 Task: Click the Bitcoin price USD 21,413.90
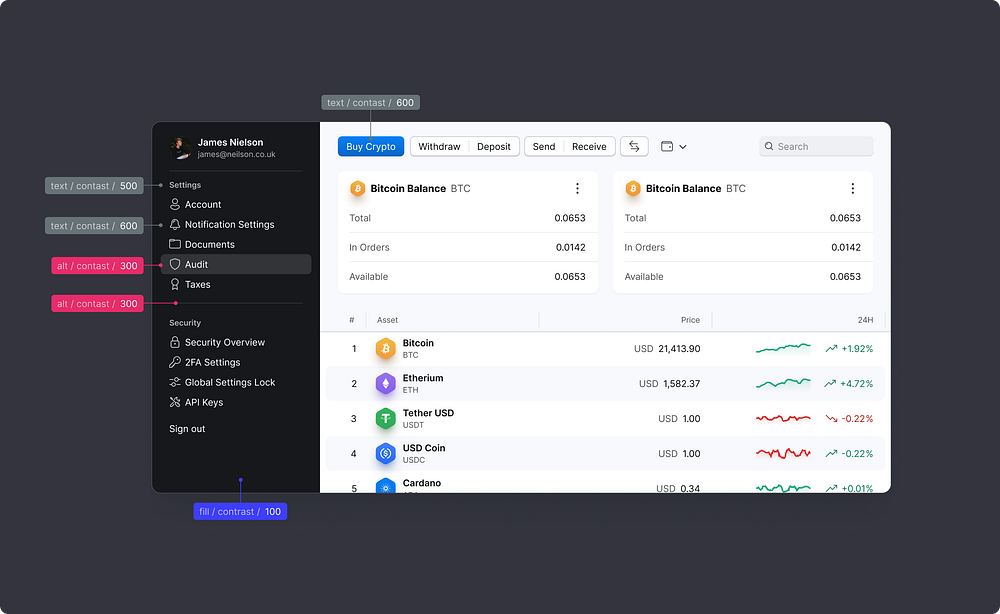(x=667, y=349)
